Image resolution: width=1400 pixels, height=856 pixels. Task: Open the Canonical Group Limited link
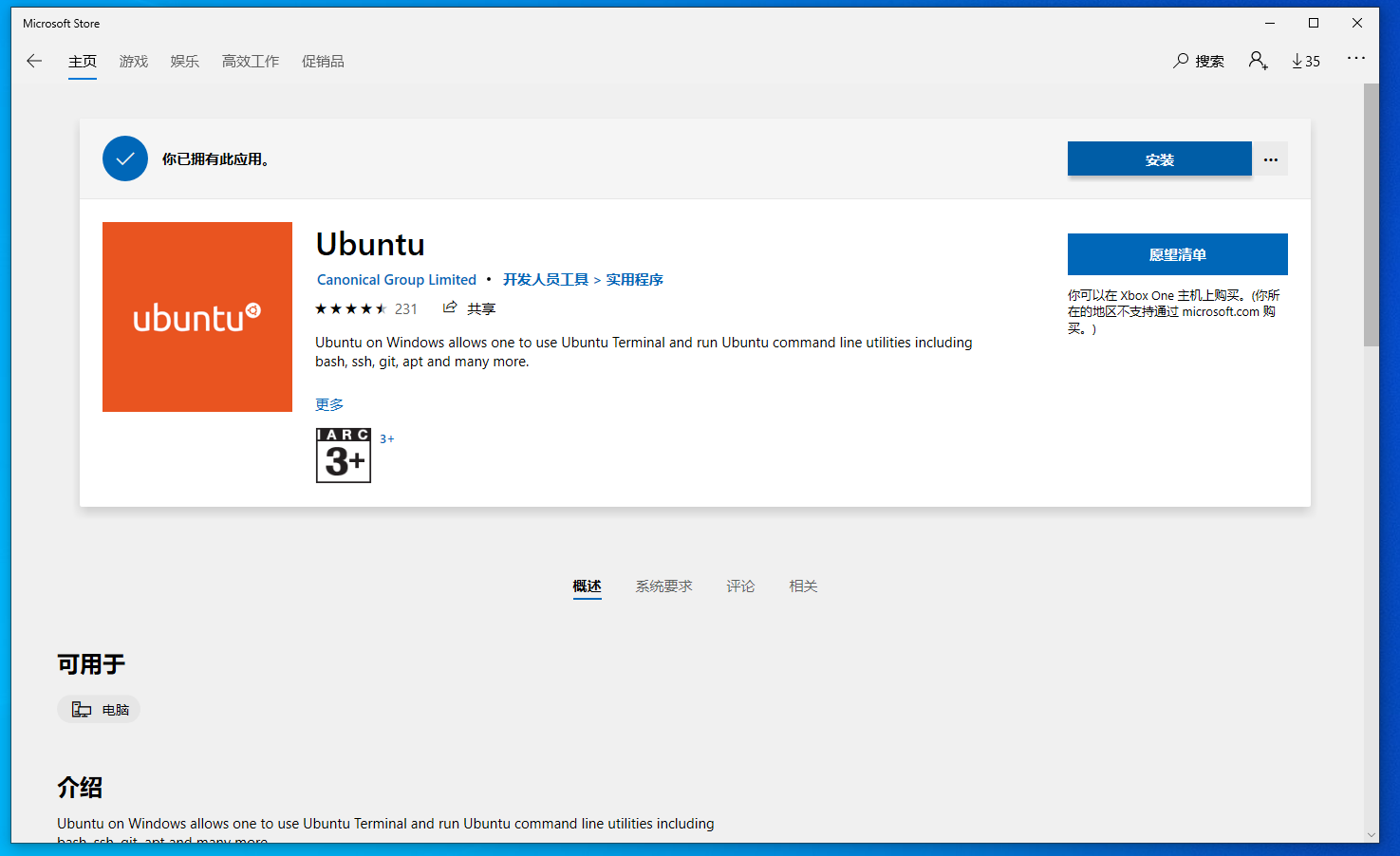396,279
